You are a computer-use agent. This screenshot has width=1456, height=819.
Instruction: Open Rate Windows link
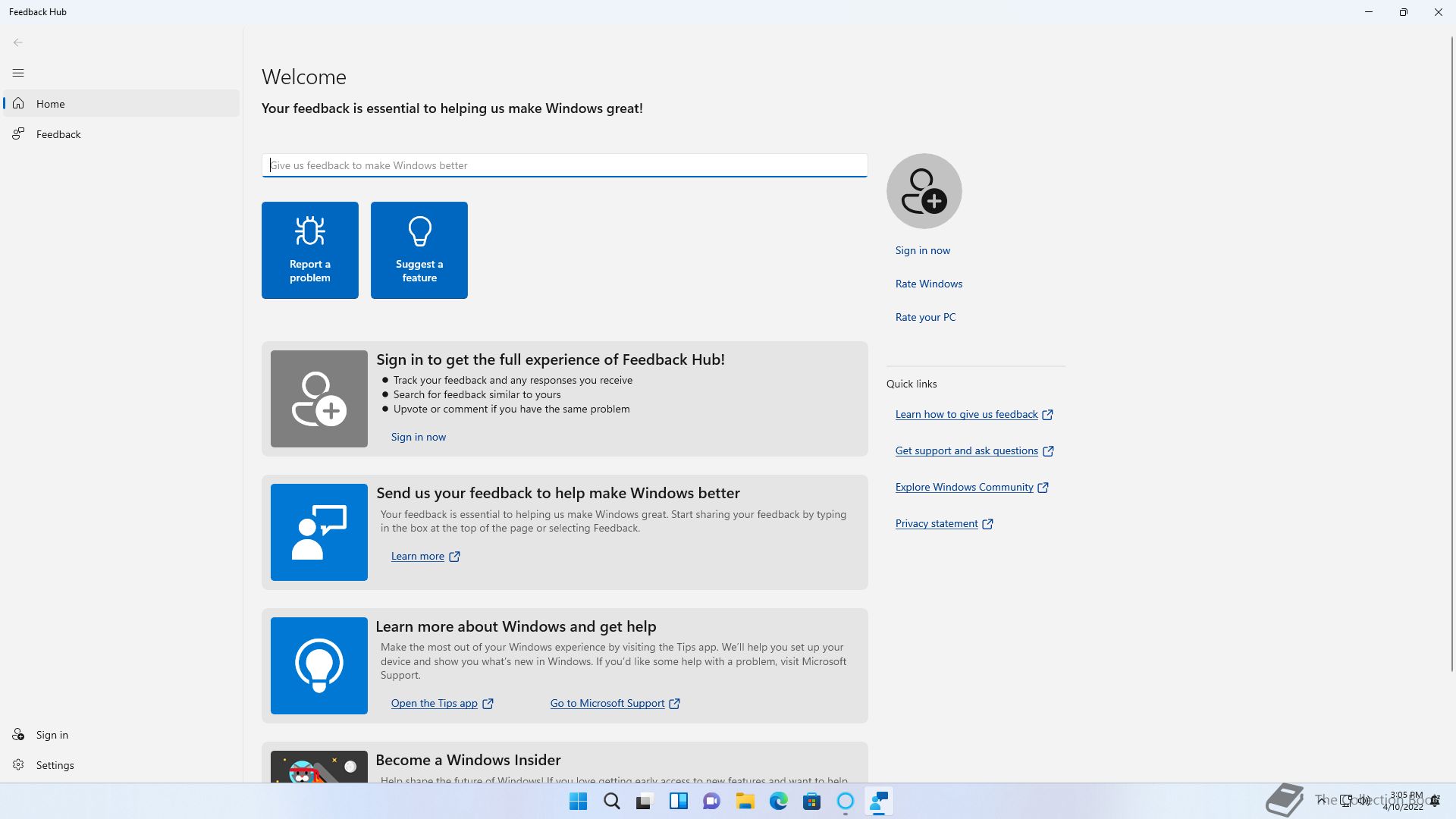pos(928,284)
